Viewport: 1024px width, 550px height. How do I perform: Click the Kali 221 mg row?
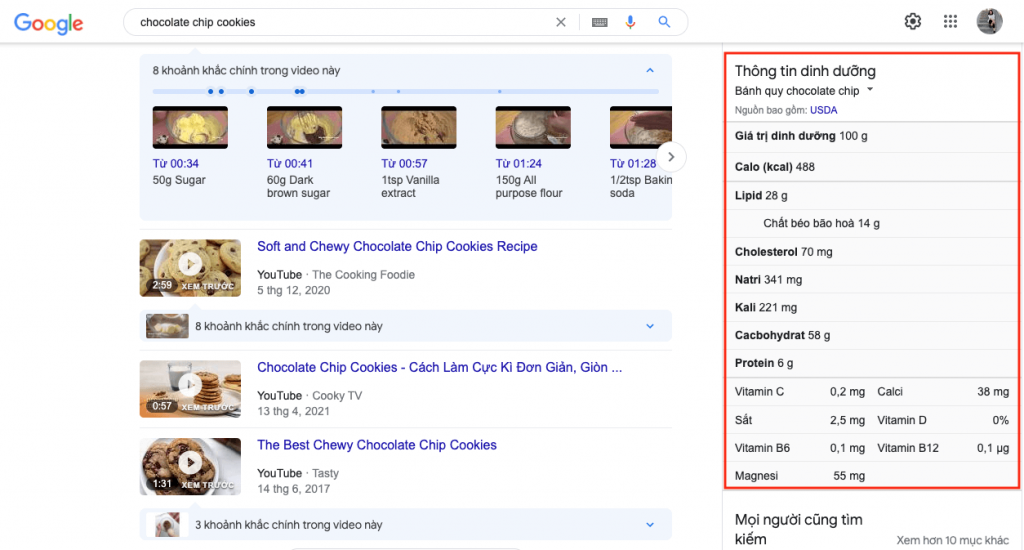(871, 307)
